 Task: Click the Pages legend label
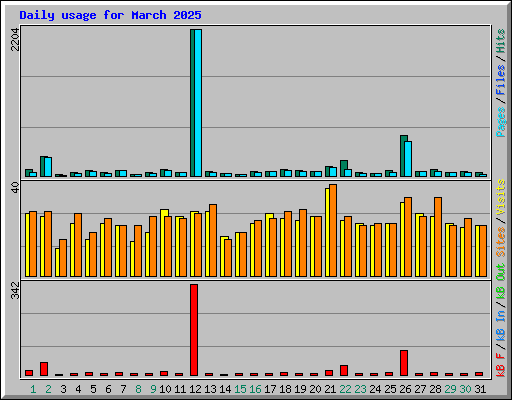click(501, 122)
